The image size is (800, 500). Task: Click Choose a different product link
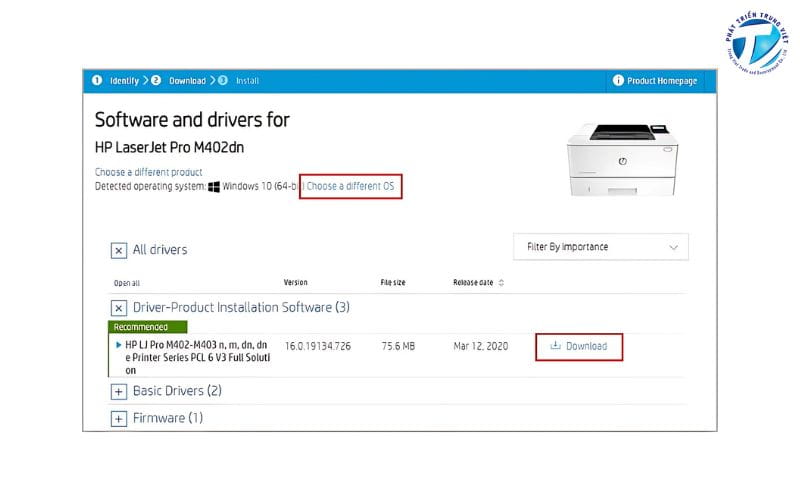coord(148,172)
